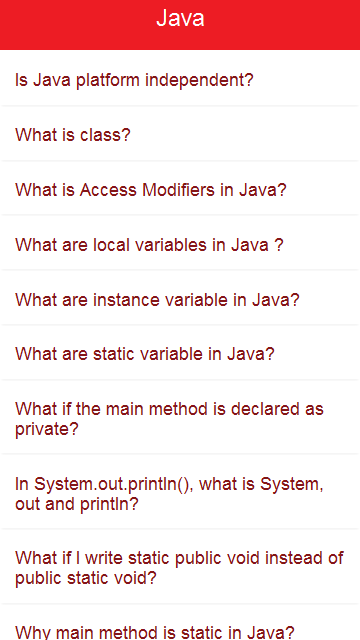Open 'Is Java platform independent?' question
Screen dimensions: 360x640
pyautogui.click(x=180, y=78)
